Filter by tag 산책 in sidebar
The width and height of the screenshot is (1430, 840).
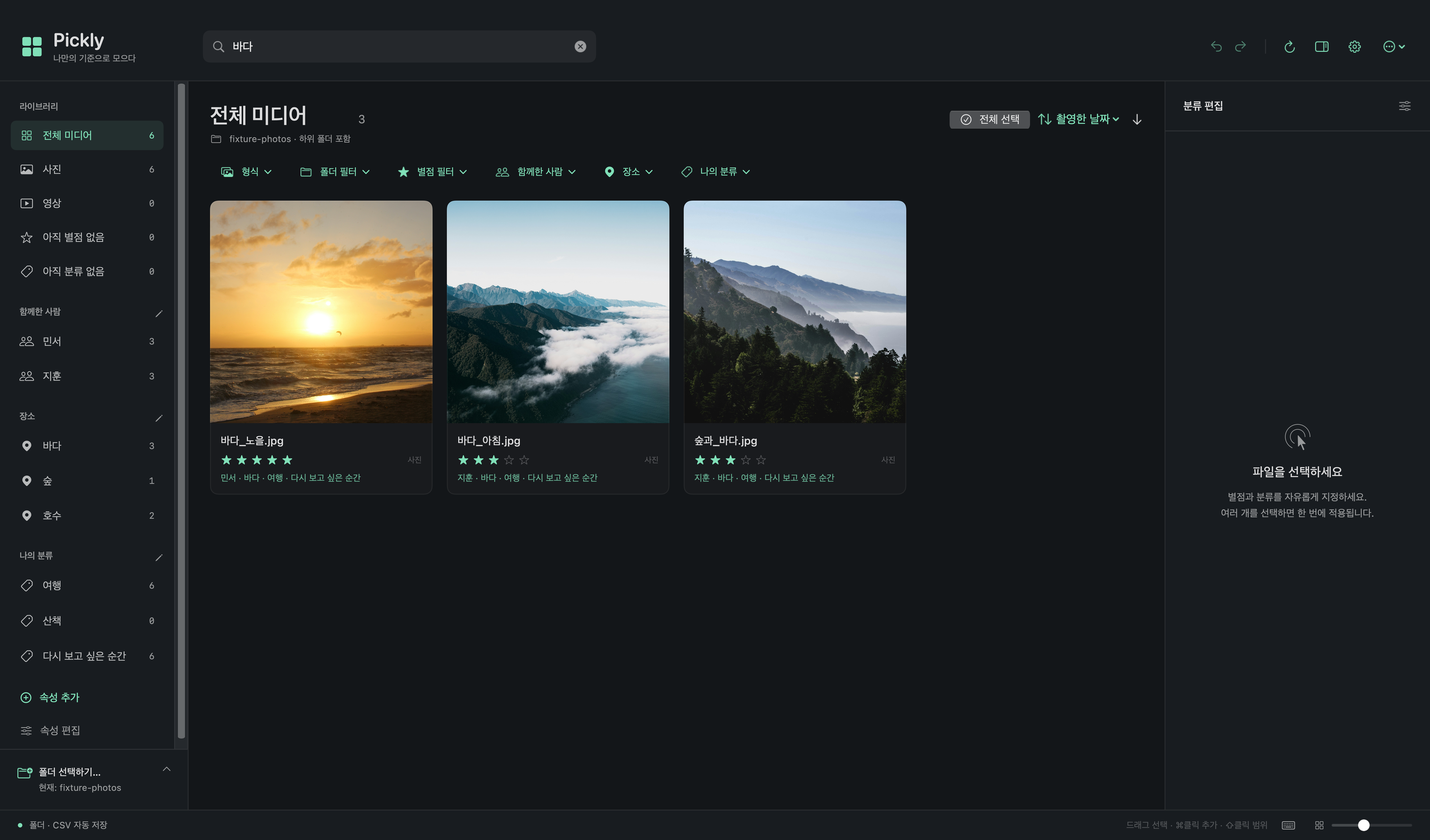coord(87,621)
